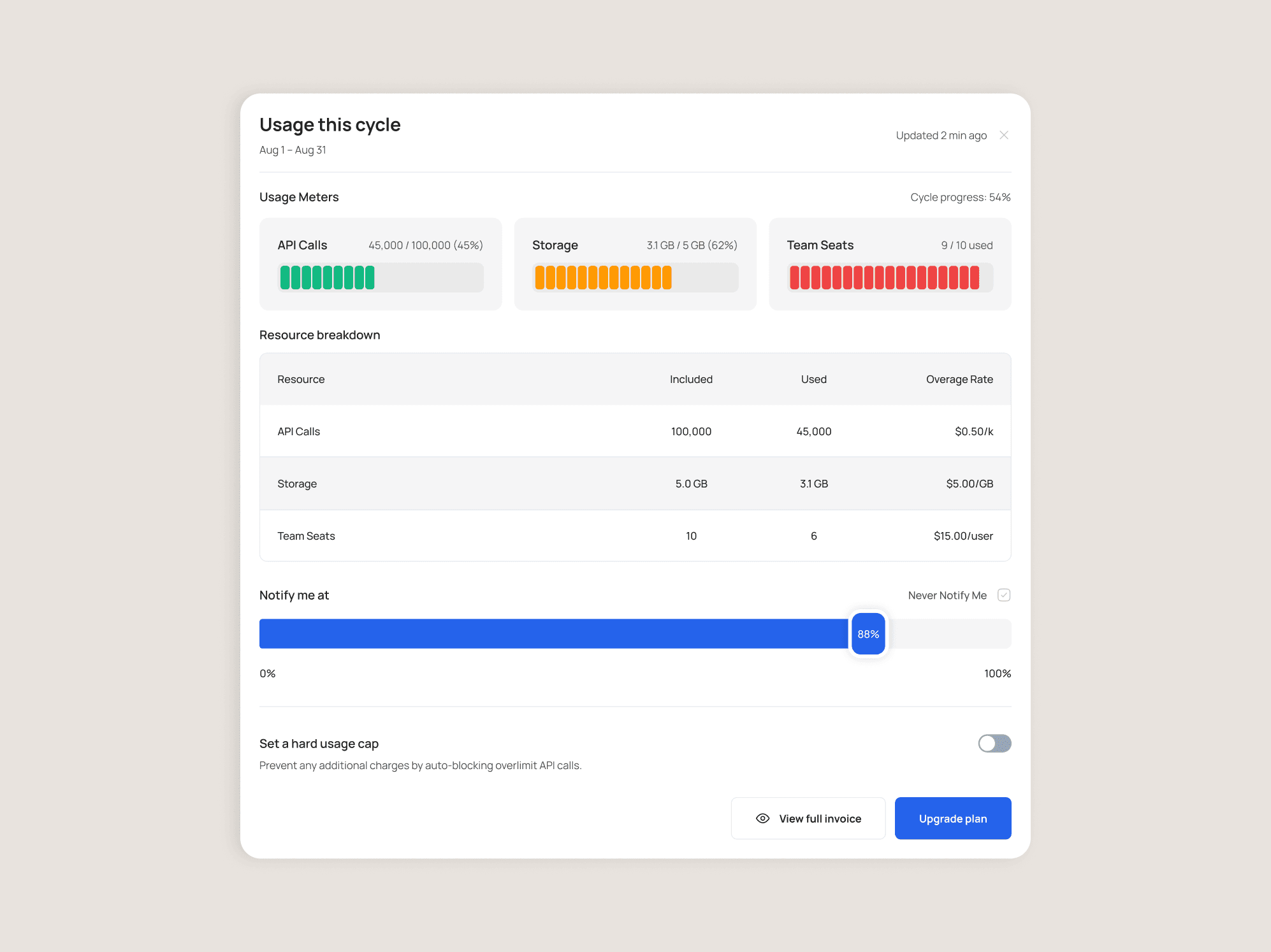Click the Resource column header
The image size is (1271, 952).
click(x=301, y=379)
